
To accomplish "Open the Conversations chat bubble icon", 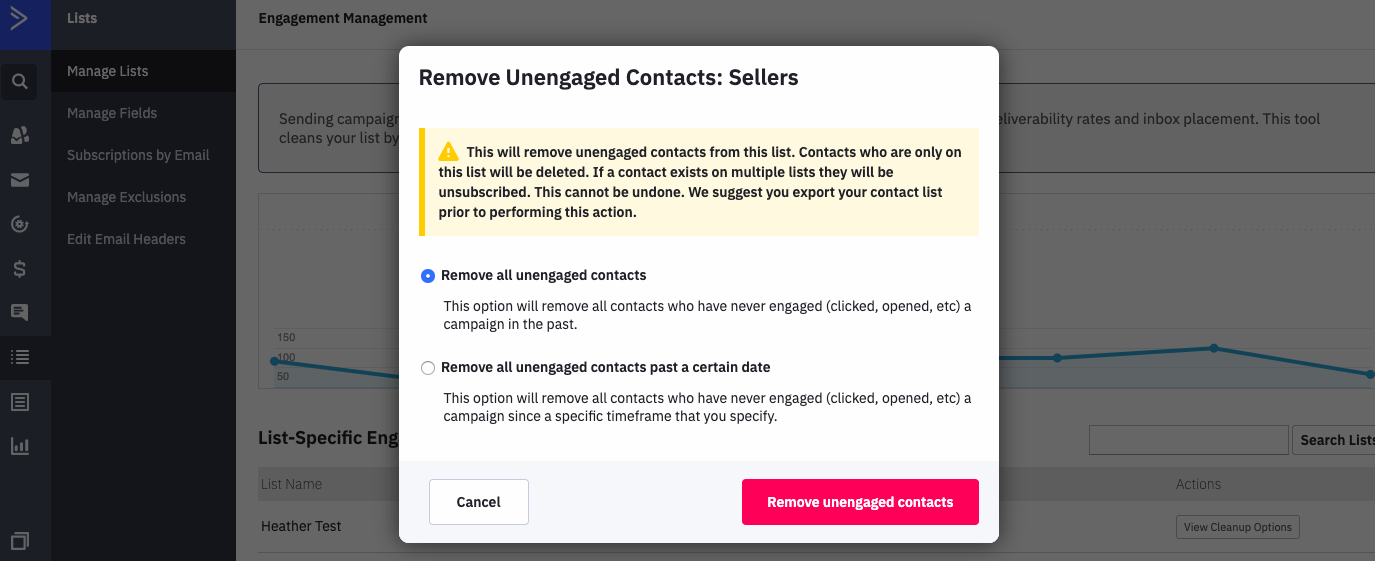I will [19, 312].
